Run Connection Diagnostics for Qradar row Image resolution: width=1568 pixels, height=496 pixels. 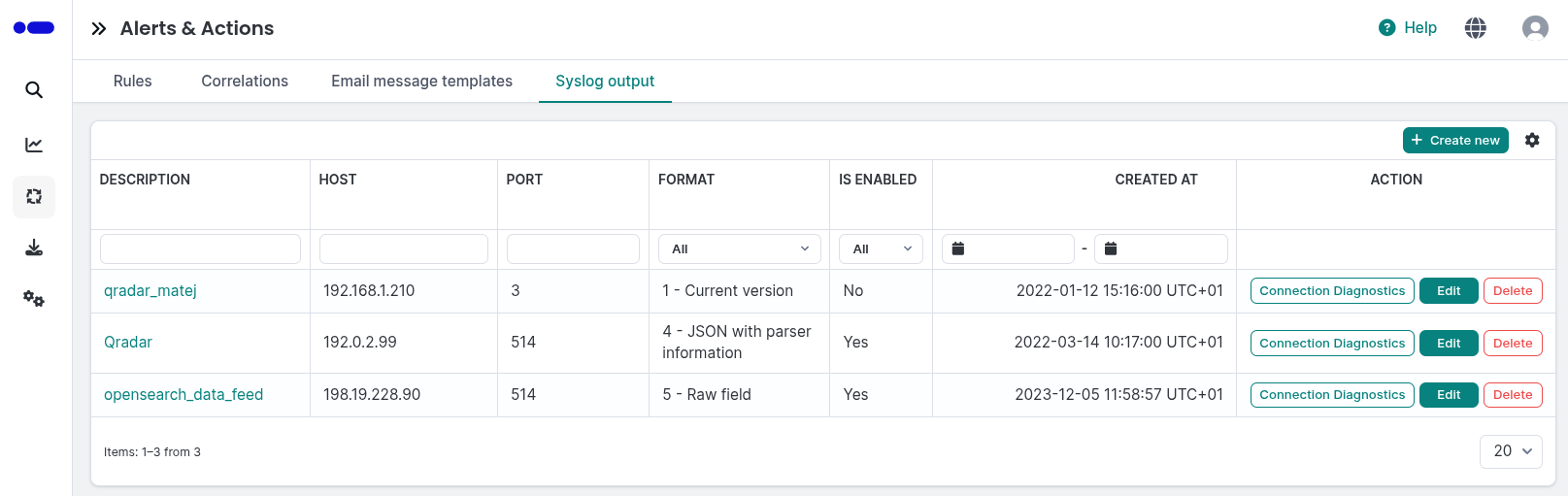tap(1332, 344)
